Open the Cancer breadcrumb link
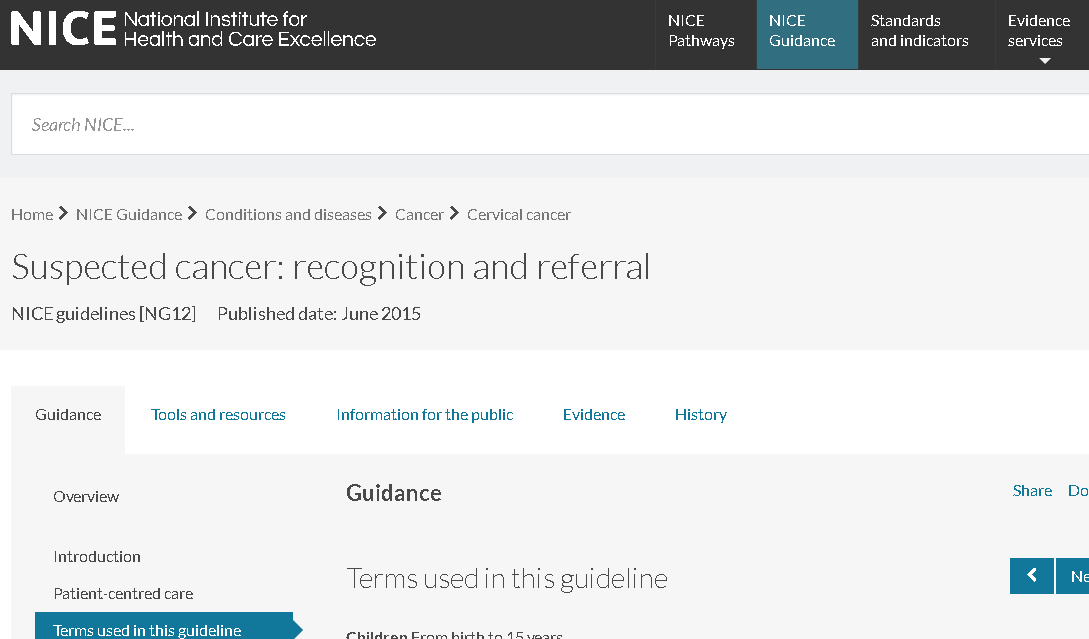1089x639 pixels. [x=419, y=215]
